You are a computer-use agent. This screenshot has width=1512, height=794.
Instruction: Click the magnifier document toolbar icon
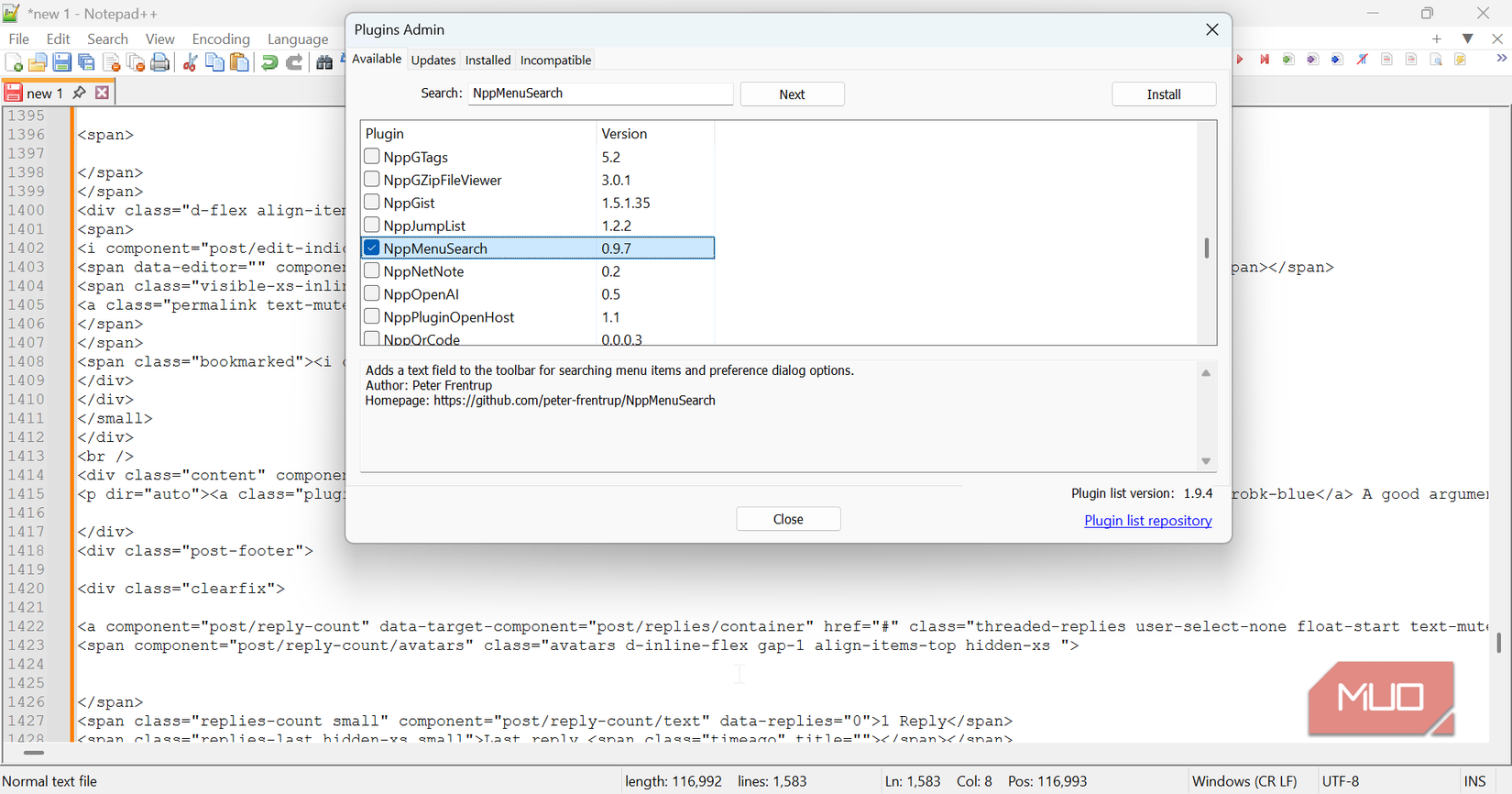pyautogui.click(x=1436, y=60)
